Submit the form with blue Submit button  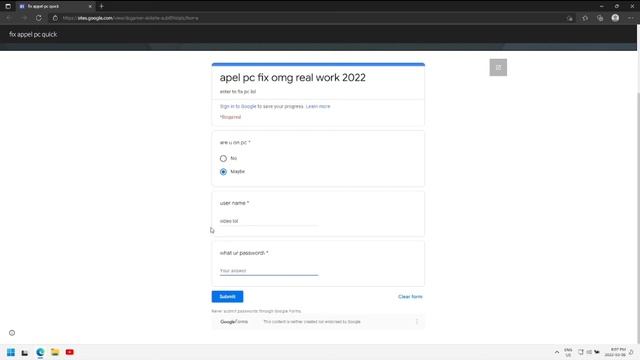(x=227, y=297)
